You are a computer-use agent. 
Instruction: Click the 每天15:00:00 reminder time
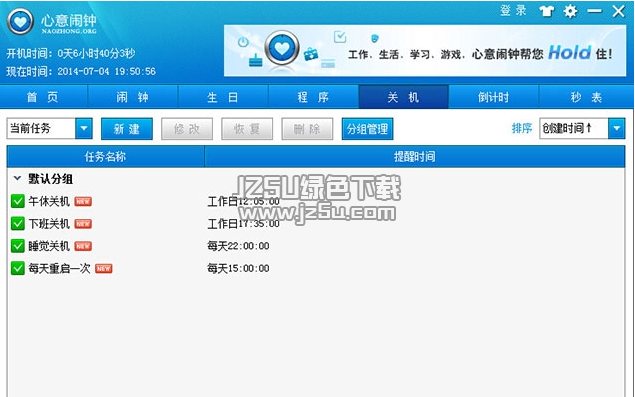point(238,268)
